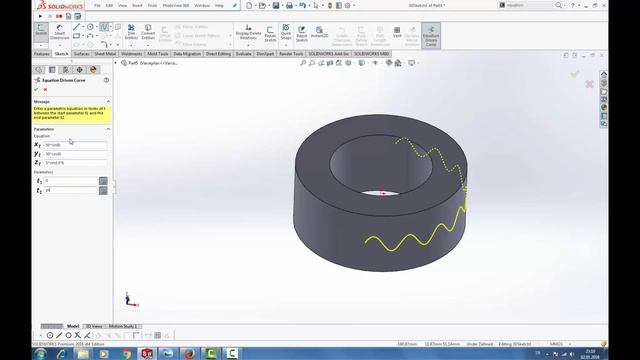
Task: Switch to the Surfaces tab
Action: 81,54
